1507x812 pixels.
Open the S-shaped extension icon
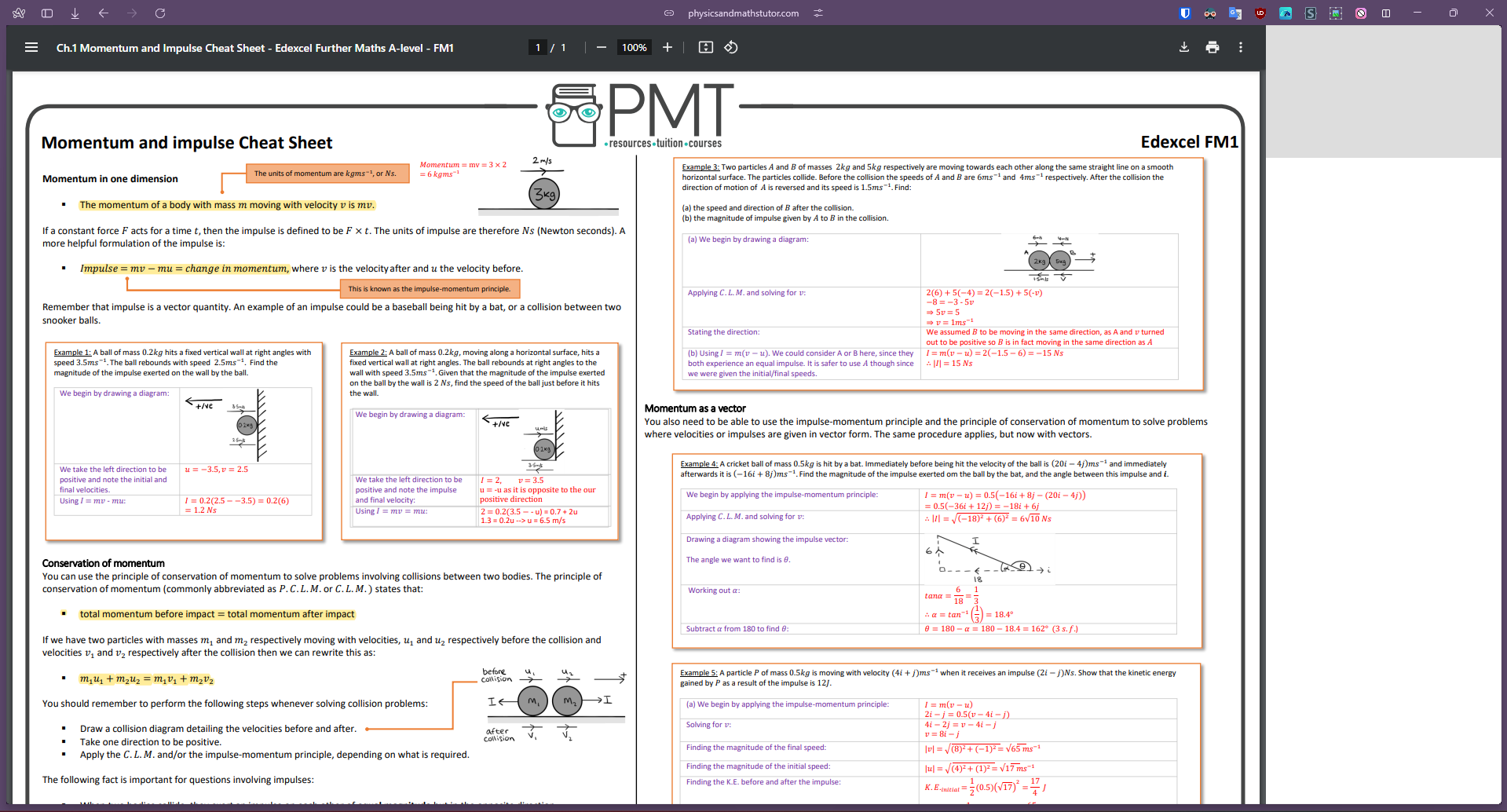[1311, 13]
